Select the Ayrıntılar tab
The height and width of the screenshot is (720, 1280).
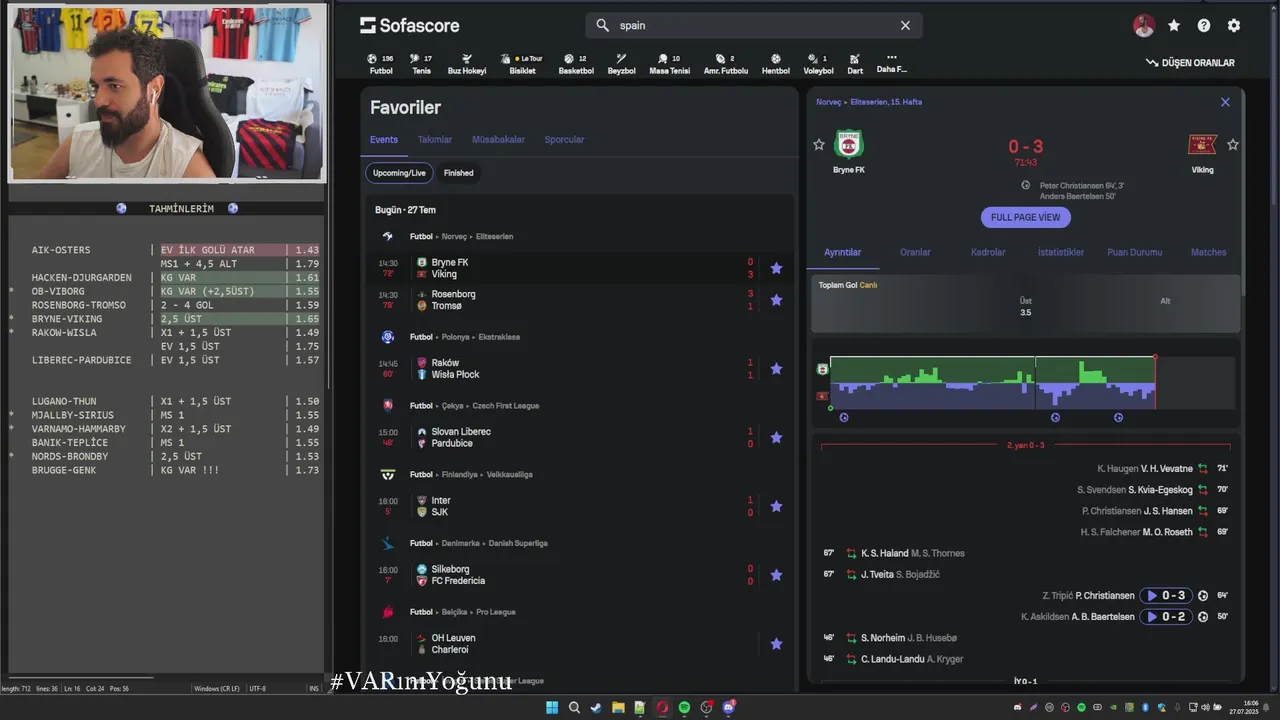843,253
